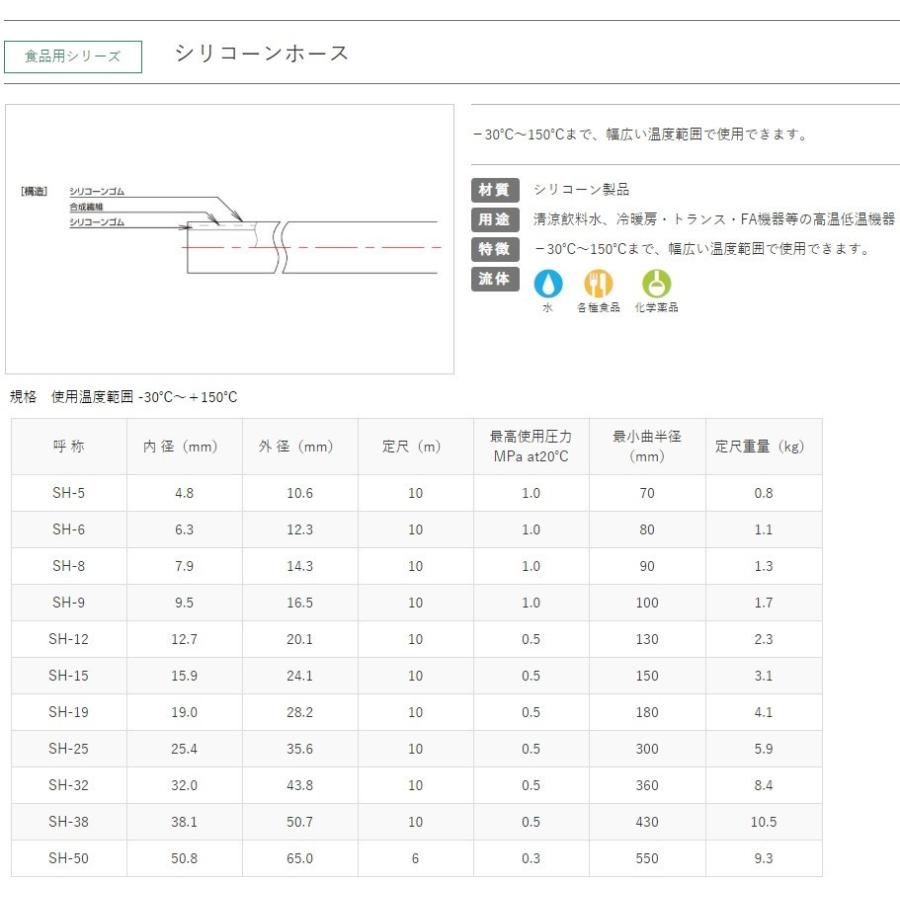
Task: Click inner diameter value 12.7
Action: click(x=184, y=639)
